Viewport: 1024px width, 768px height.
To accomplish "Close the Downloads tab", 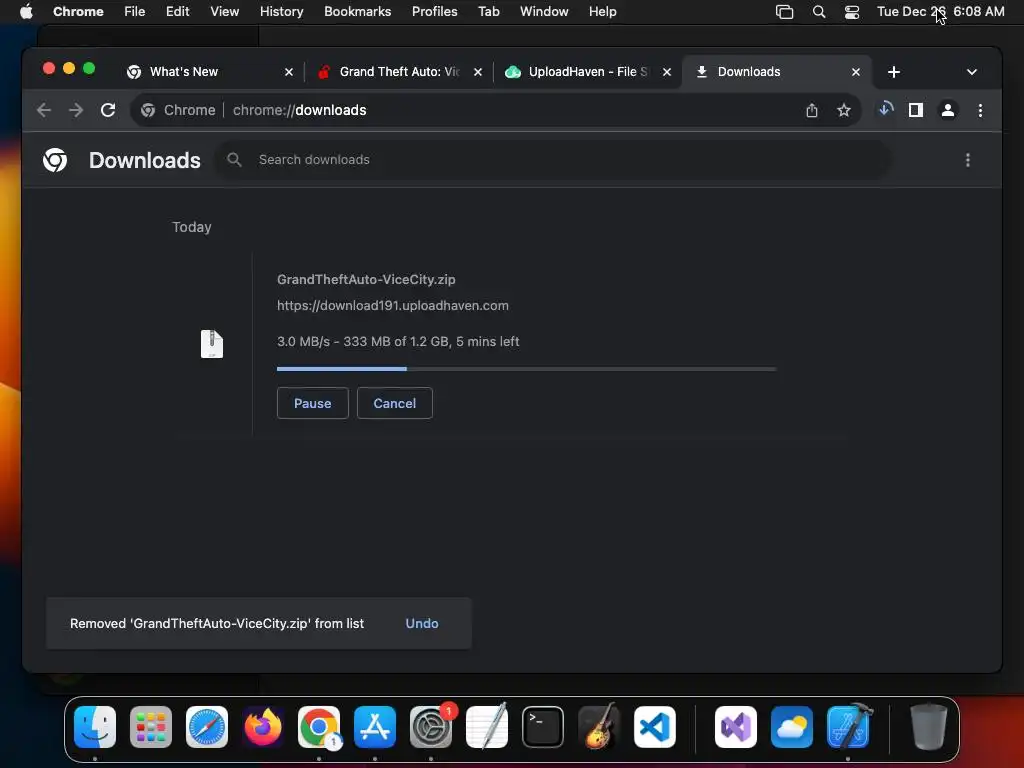I will click(856, 72).
